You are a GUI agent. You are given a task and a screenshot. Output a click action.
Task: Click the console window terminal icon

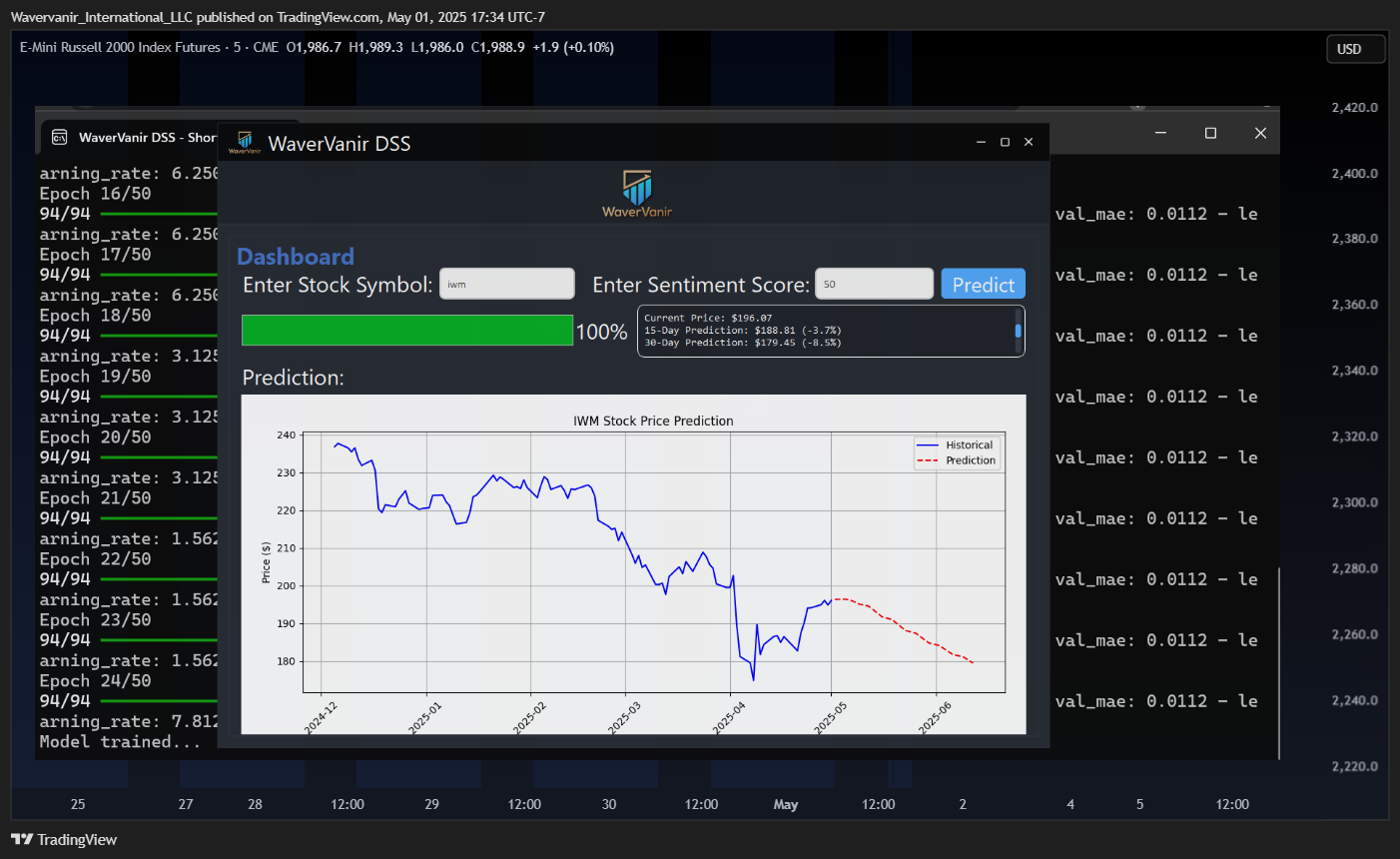(x=60, y=137)
